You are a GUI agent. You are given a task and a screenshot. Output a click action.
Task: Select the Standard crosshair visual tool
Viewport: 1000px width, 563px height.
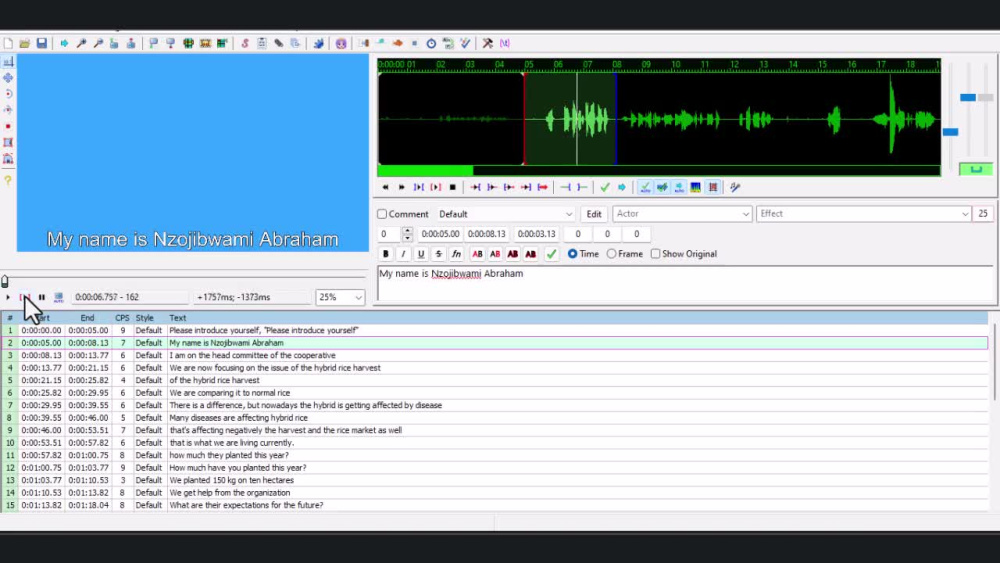(8, 62)
